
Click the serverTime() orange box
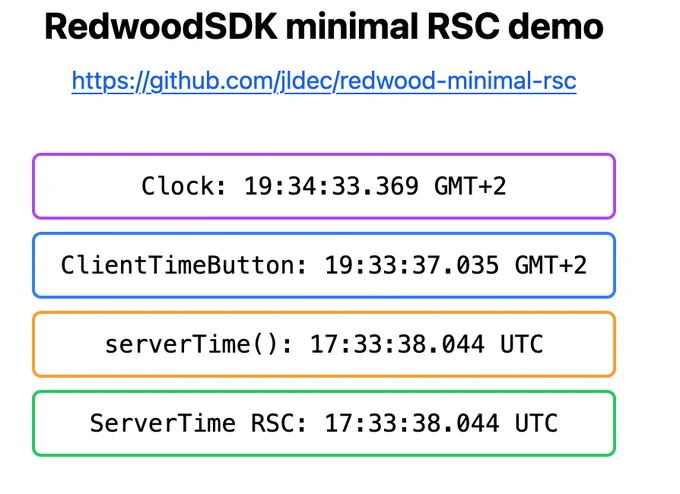(x=324, y=344)
